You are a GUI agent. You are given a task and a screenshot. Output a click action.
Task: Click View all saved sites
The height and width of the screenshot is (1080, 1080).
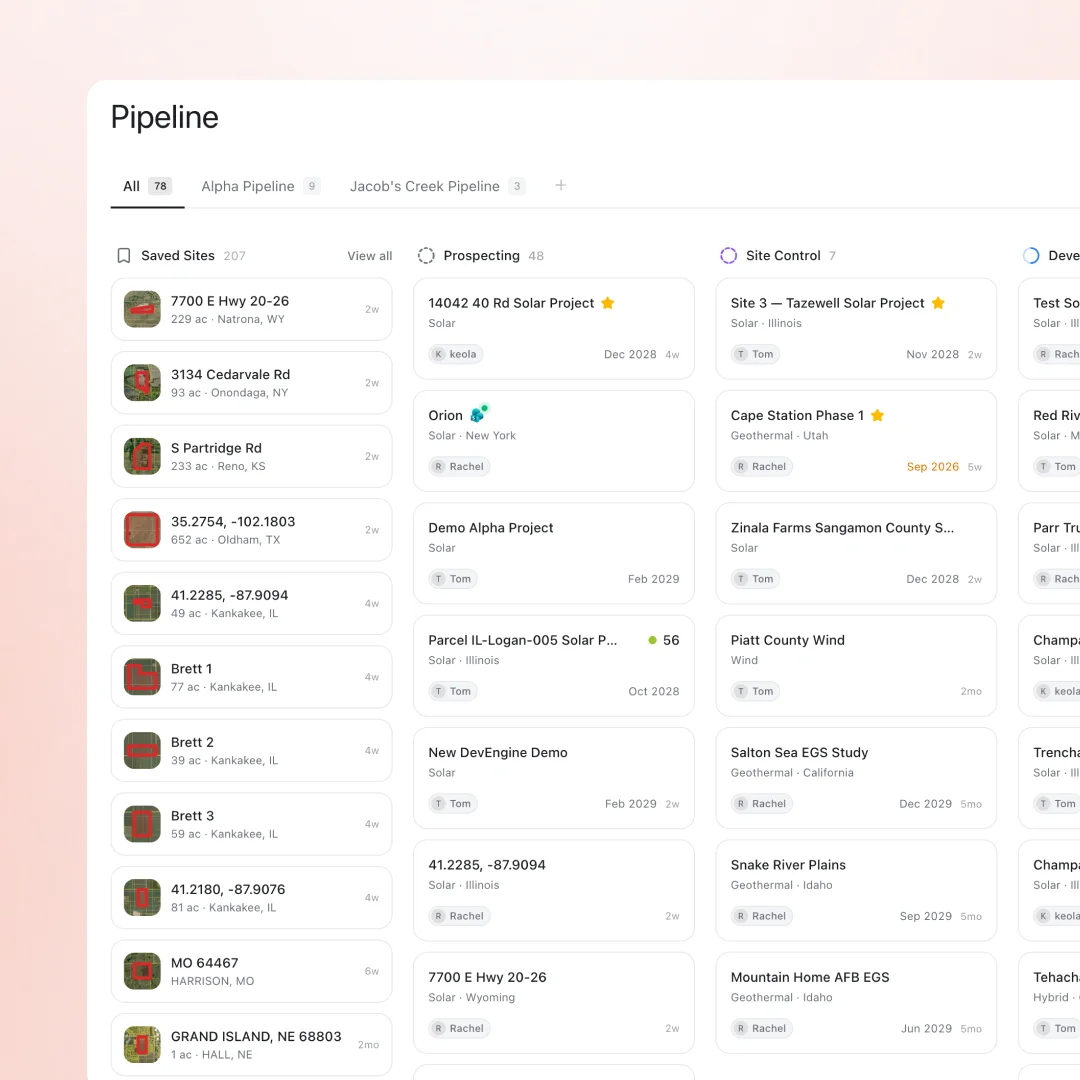pyautogui.click(x=370, y=256)
